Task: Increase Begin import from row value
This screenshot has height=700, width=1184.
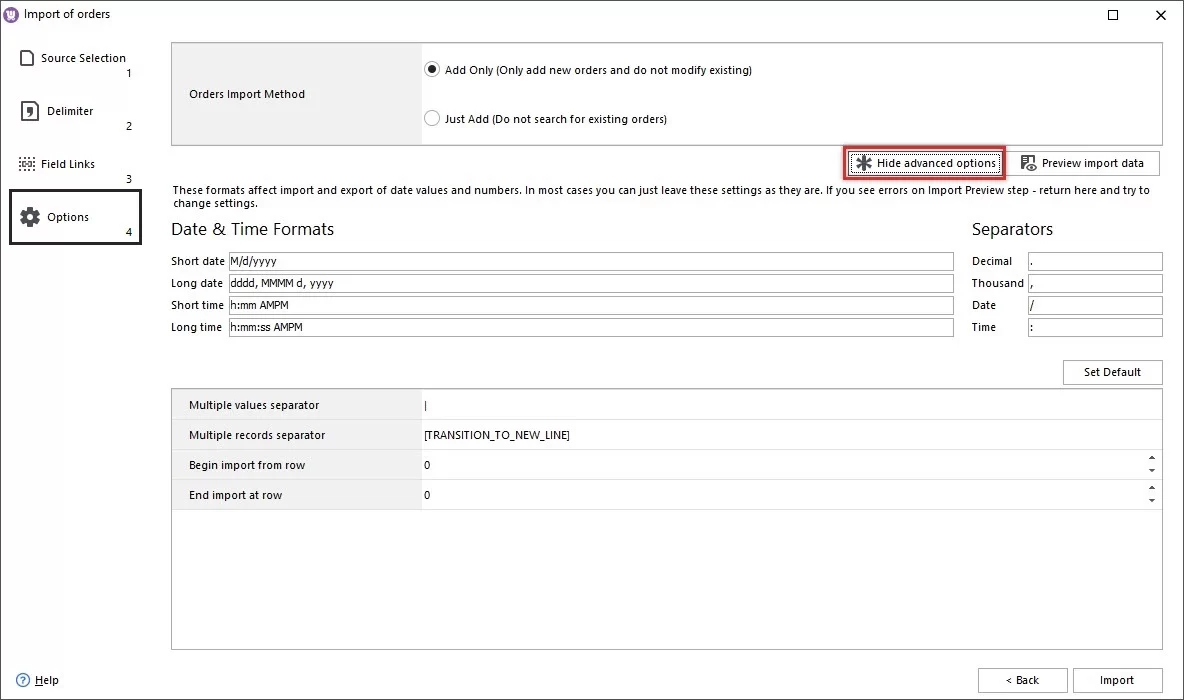Action: click(1152, 459)
